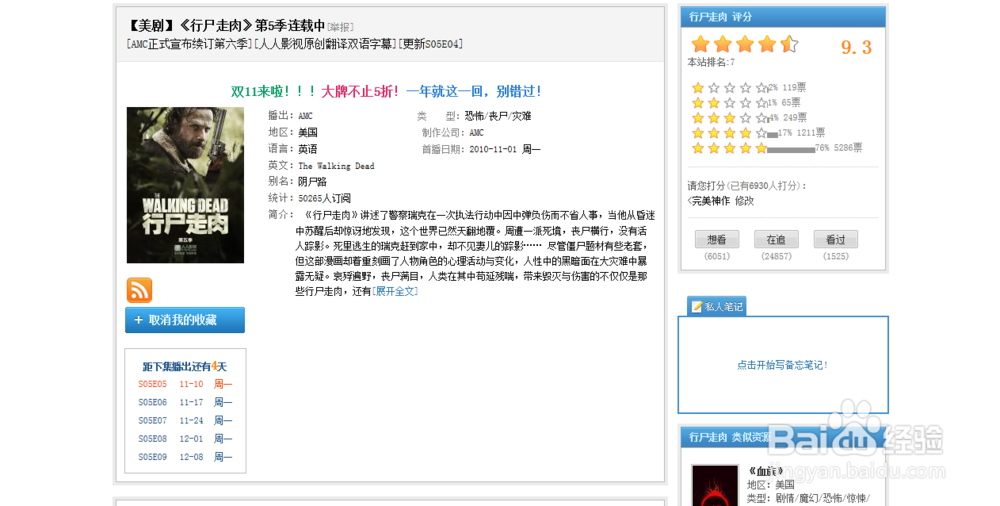Image resolution: width=1000 pixels, height=506 pixels.
Task: Click the English title The Walking Dead
Action: 336,166
